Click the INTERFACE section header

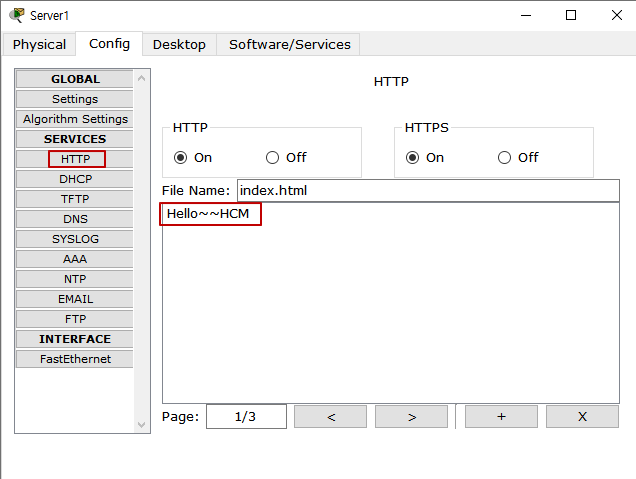click(x=75, y=339)
